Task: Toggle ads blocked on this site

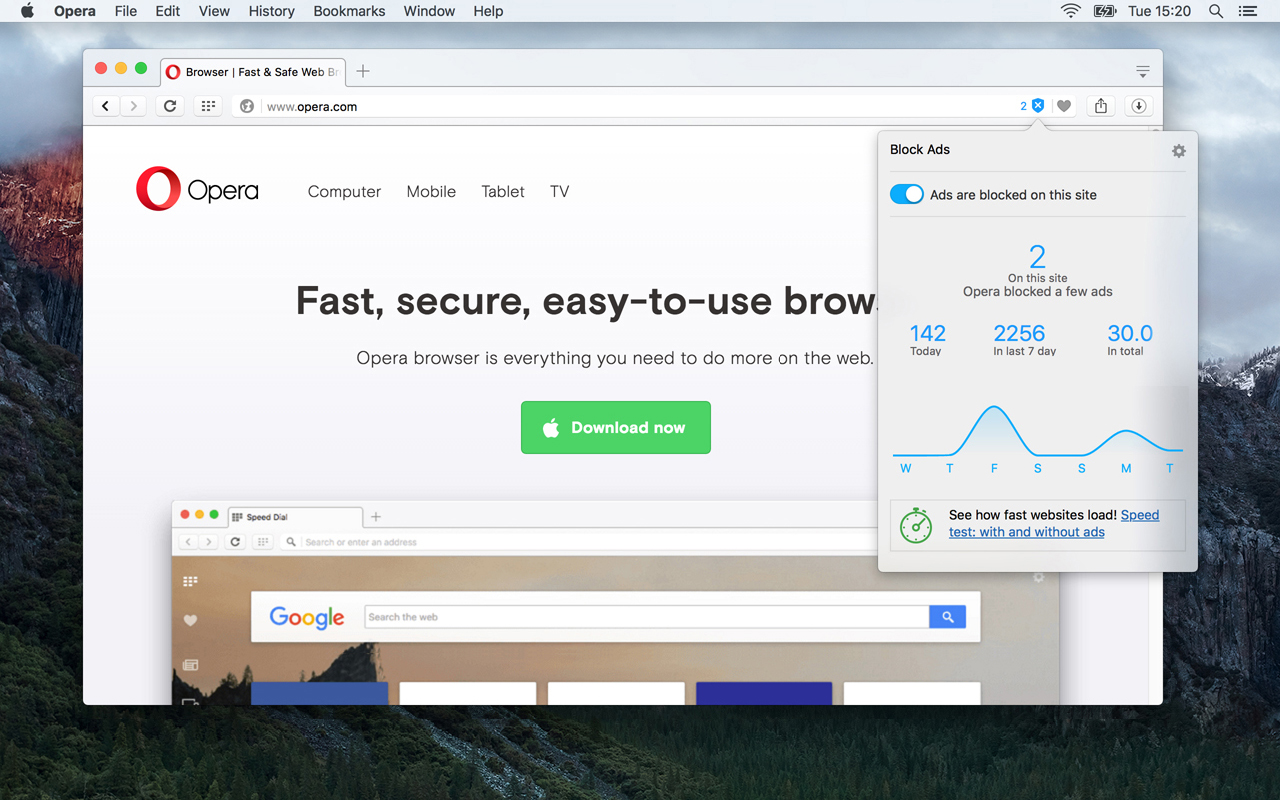Action: [x=907, y=194]
